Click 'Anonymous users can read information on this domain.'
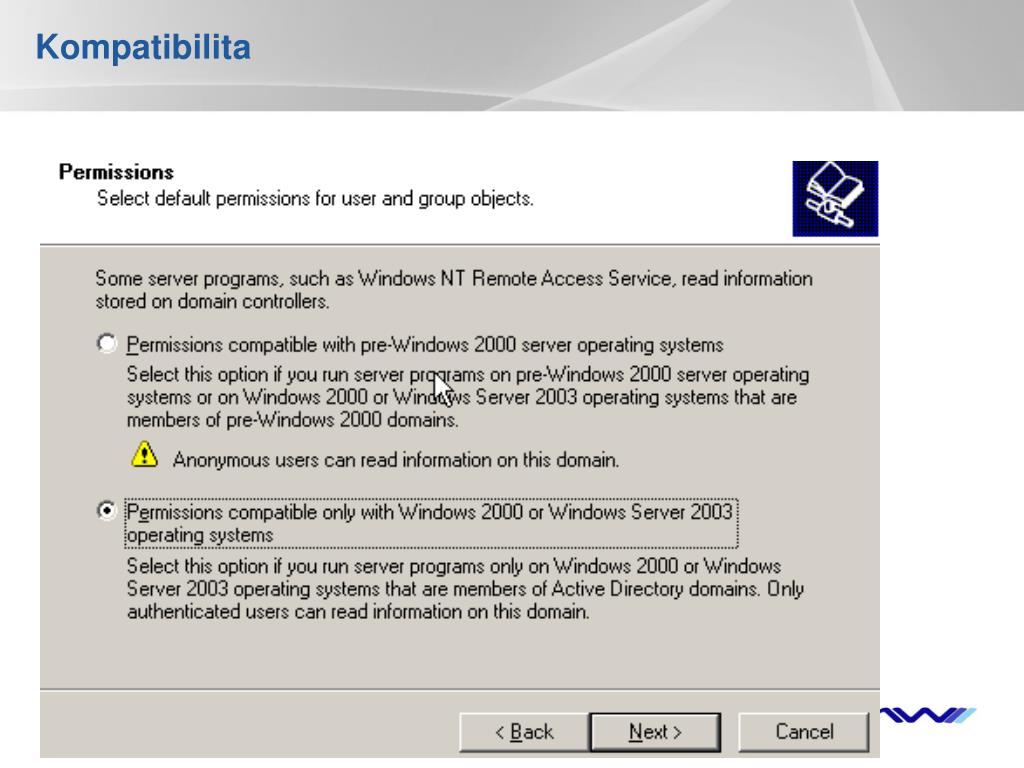 pyautogui.click(x=396, y=460)
